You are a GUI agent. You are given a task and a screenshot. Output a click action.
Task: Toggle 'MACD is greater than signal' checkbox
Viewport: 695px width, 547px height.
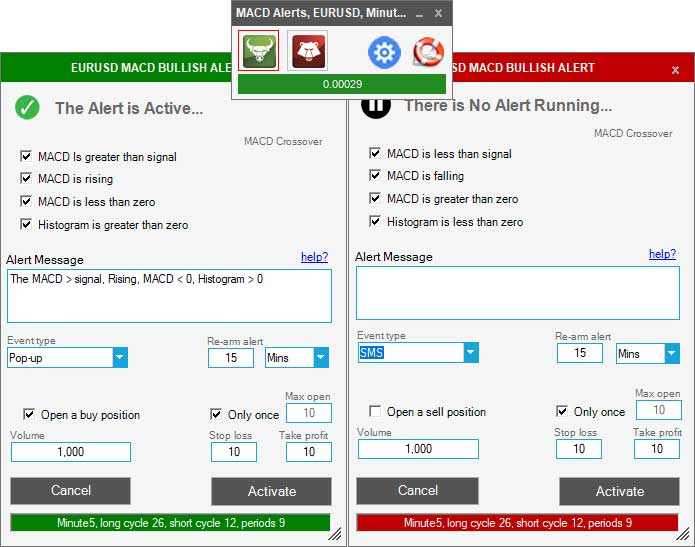(26, 156)
